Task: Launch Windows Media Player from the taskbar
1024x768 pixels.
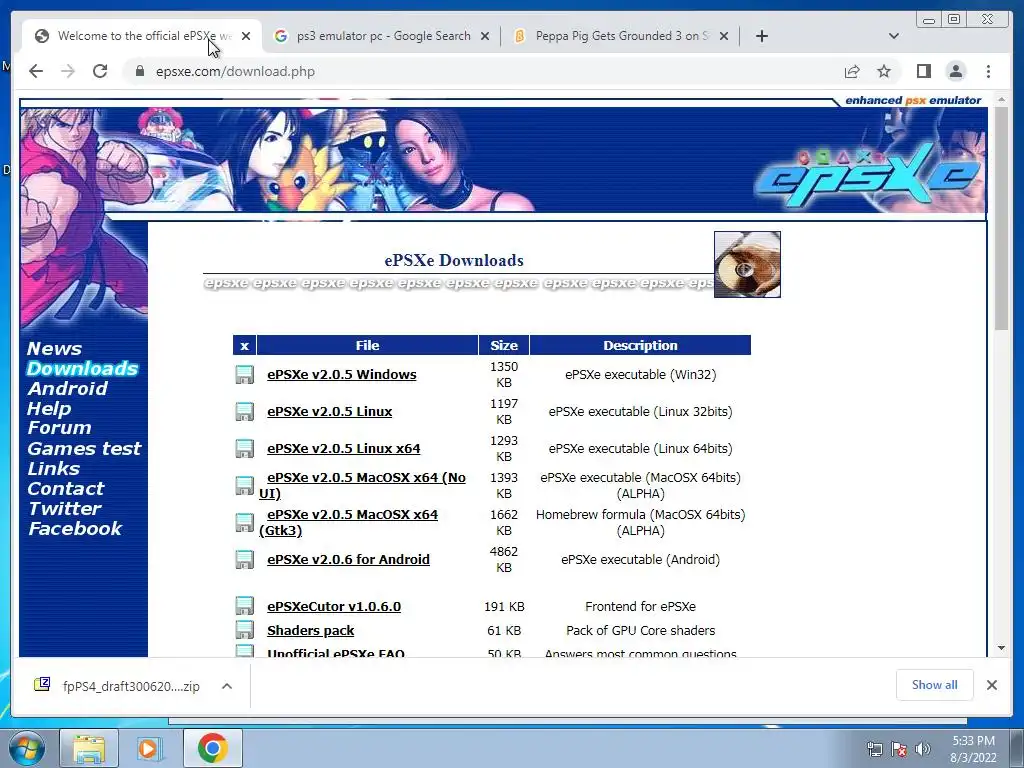Action: tap(149, 748)
